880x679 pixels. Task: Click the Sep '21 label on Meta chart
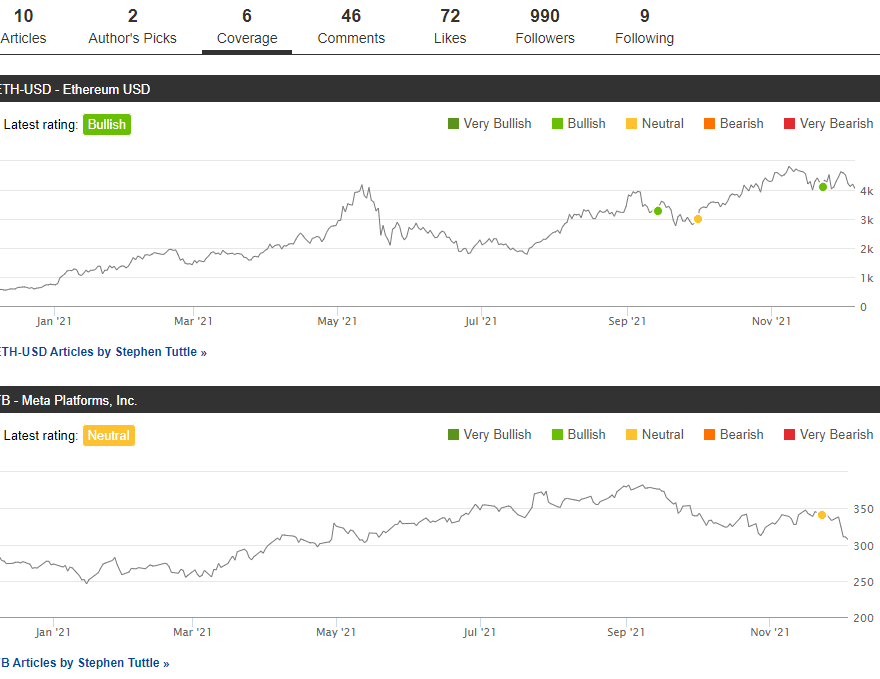pyautogui.click(x=626, y=632)
